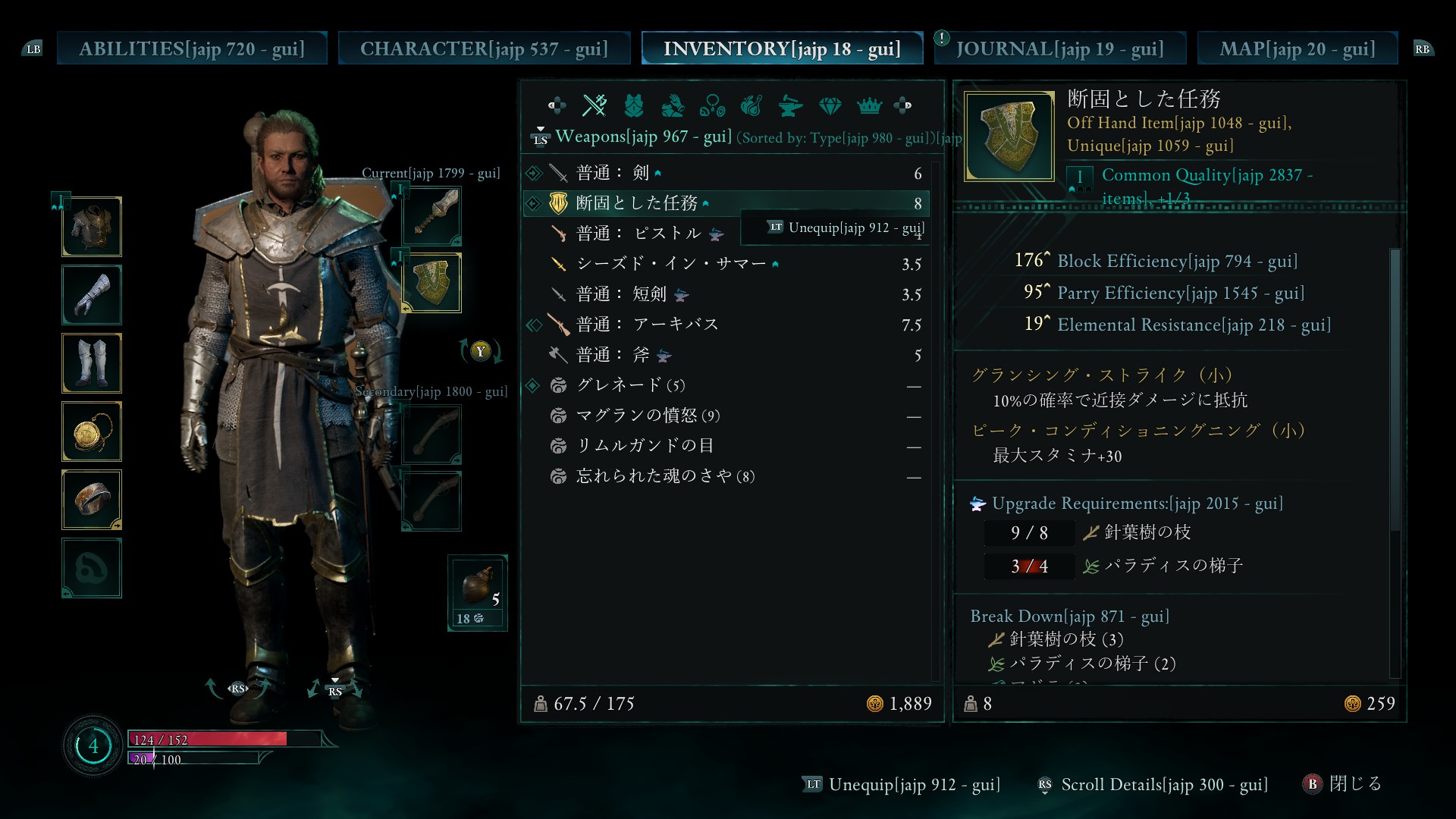
Task: Switch to the JOURNAL tab
Action: point(1059,49)
